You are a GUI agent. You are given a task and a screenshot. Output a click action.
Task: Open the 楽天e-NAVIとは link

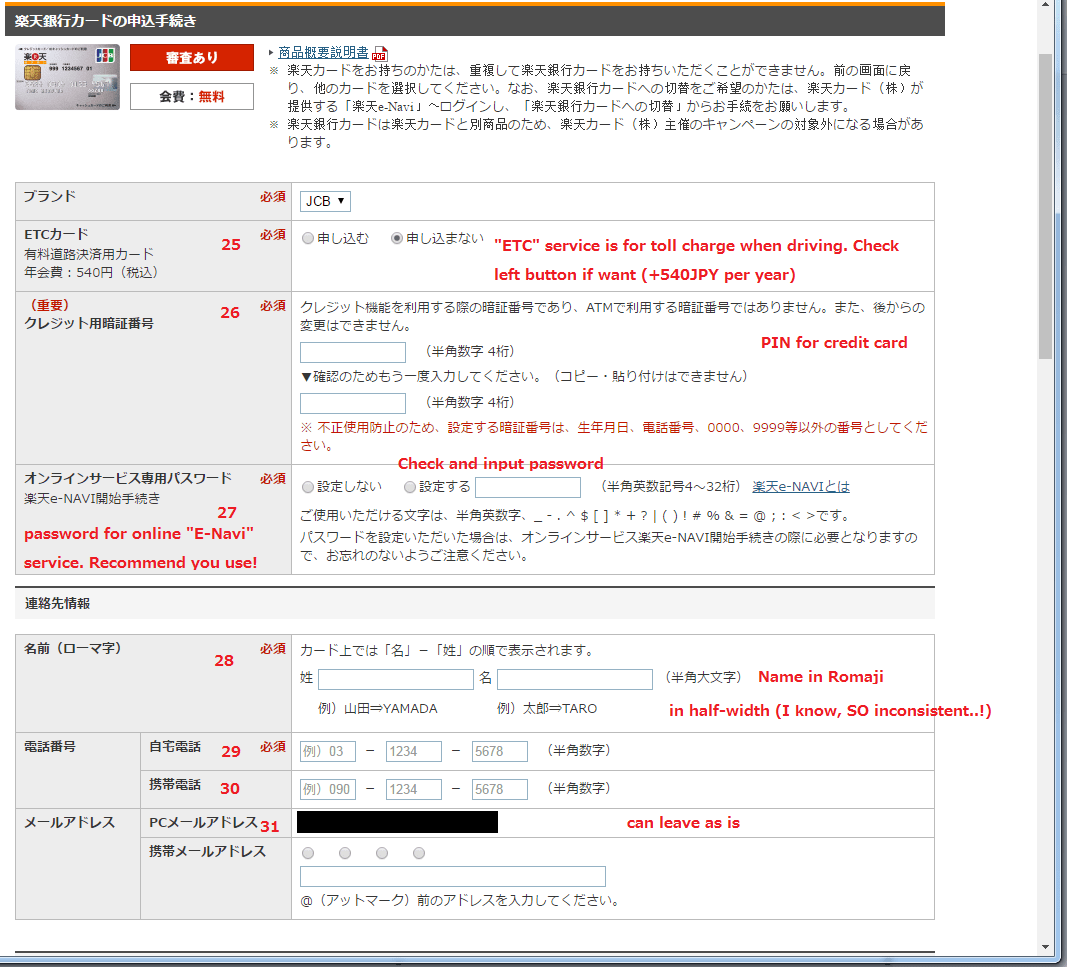pos(801,487)
